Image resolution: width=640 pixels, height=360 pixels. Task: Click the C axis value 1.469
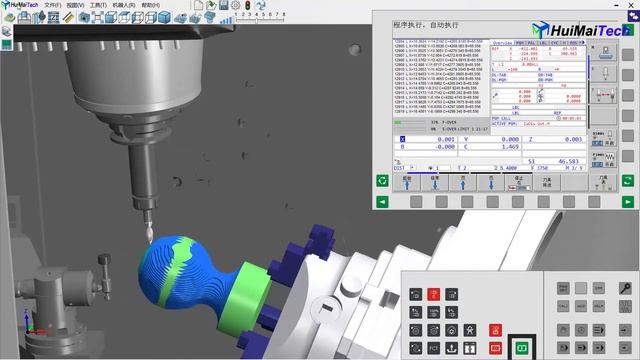[510, 147]
